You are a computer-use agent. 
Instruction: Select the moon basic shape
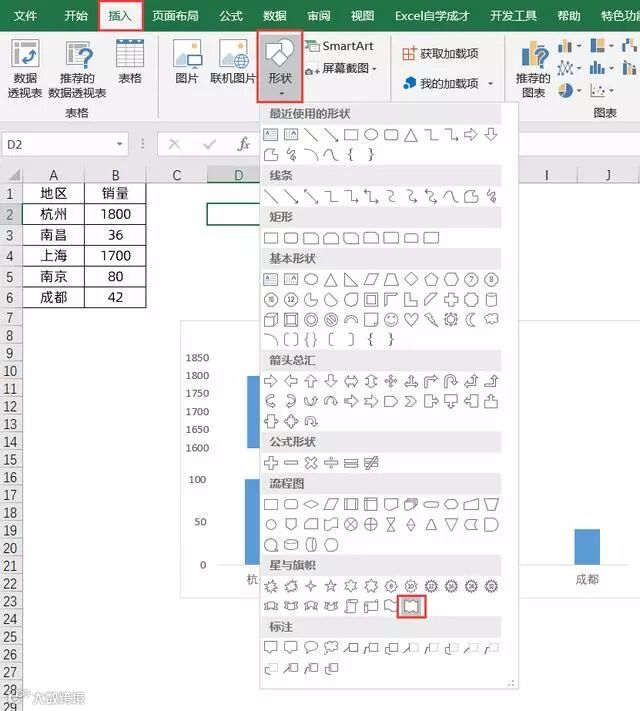471,320
